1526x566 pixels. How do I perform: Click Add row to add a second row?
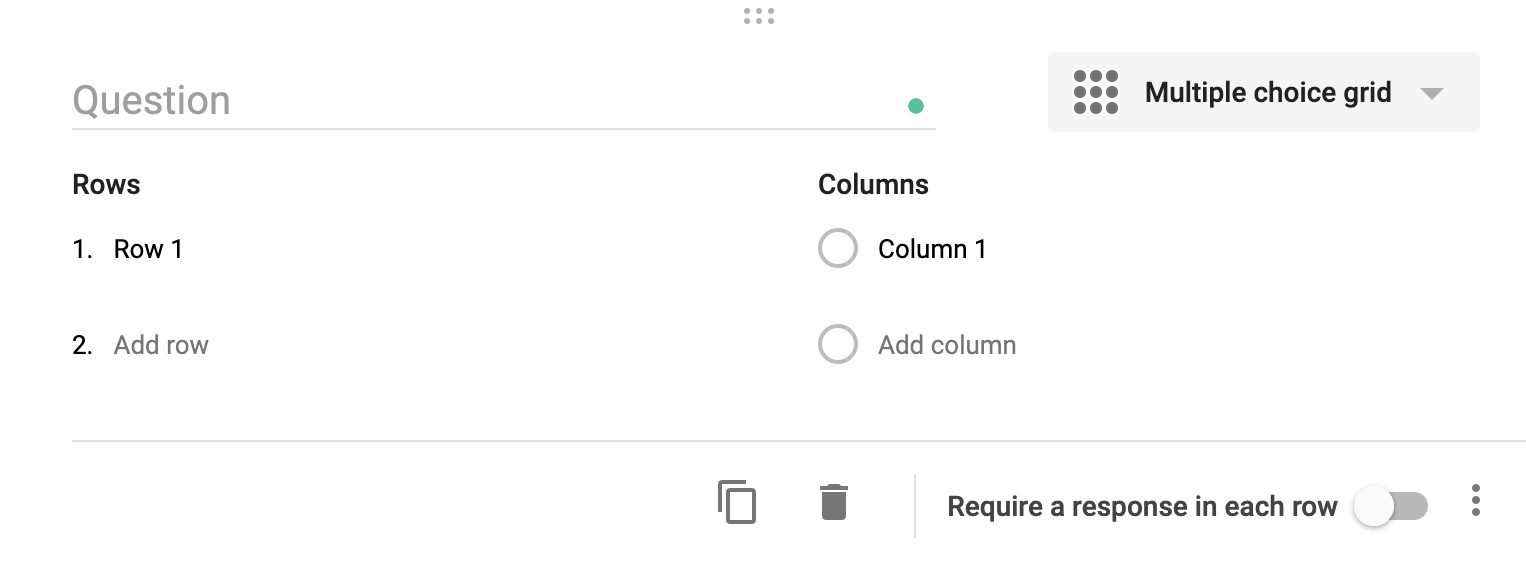pyautogui.click(x=161, y=345)
